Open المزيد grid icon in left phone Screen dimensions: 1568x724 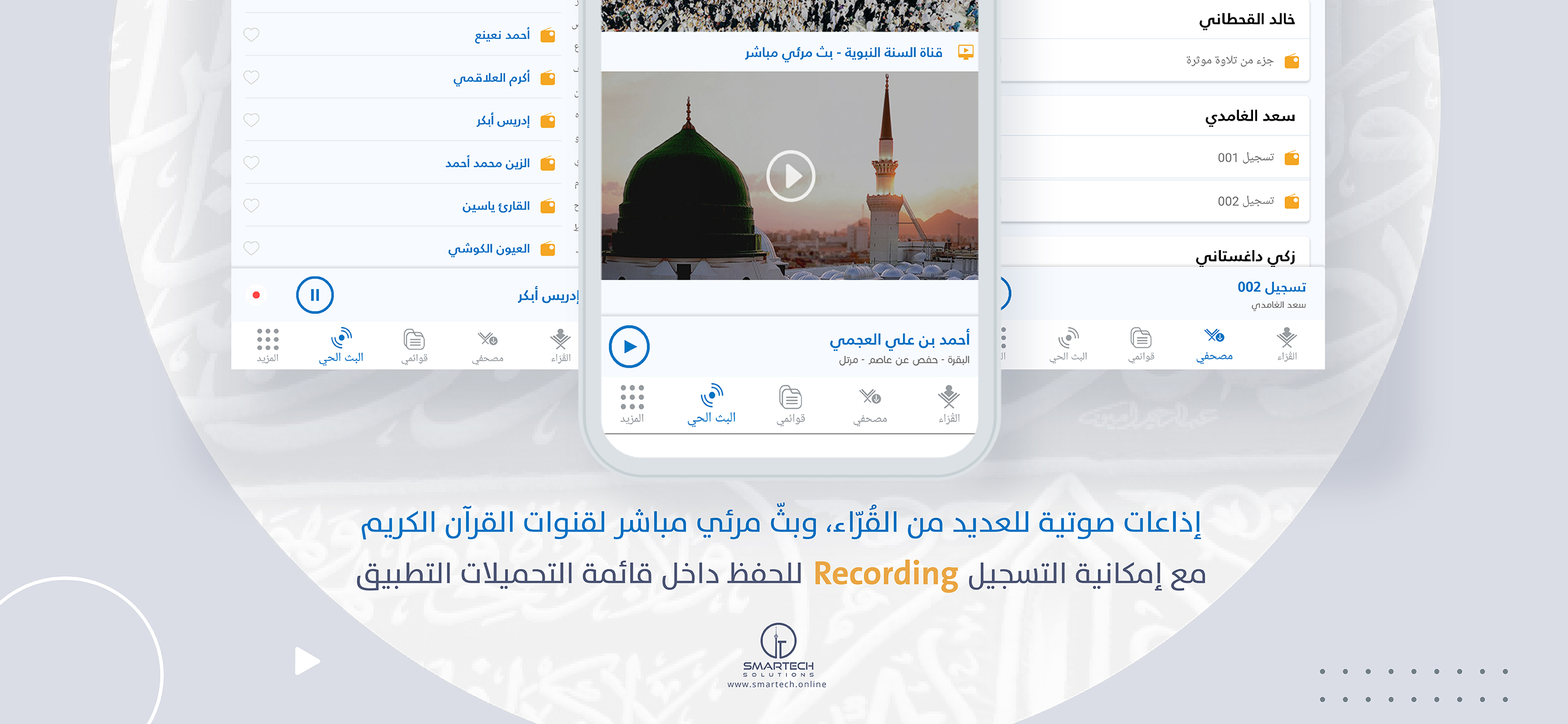coord(268,346)
